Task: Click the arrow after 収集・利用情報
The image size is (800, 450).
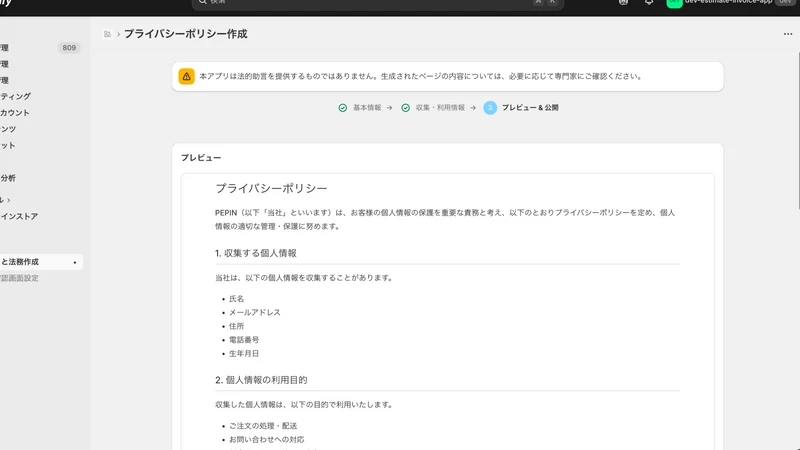Action: [473, 108]
